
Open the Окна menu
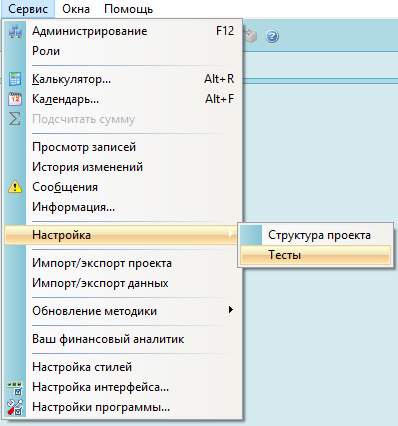pos(76,9)
